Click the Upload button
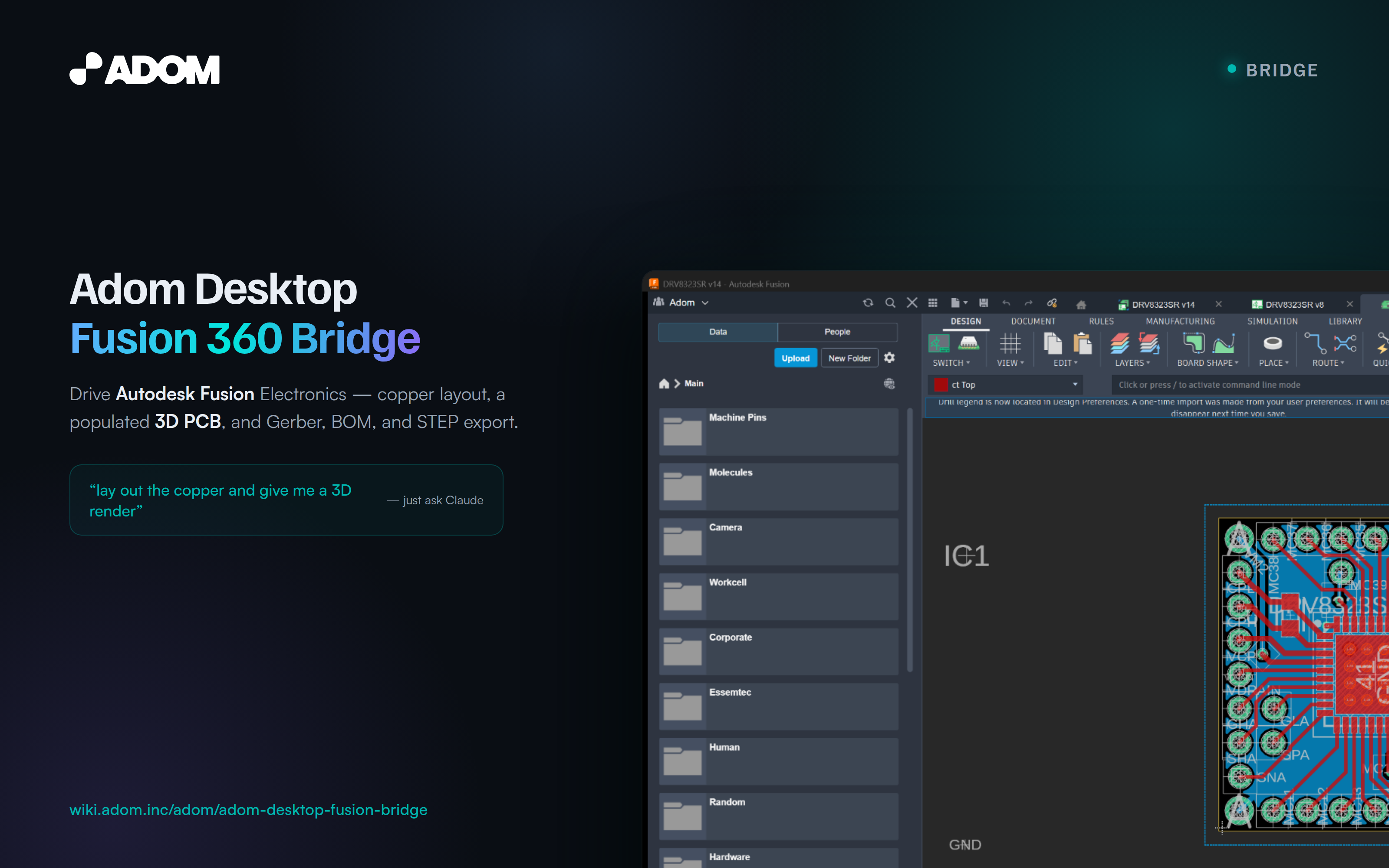This screenshot has width=1389, height=868. tap(796, 358)
